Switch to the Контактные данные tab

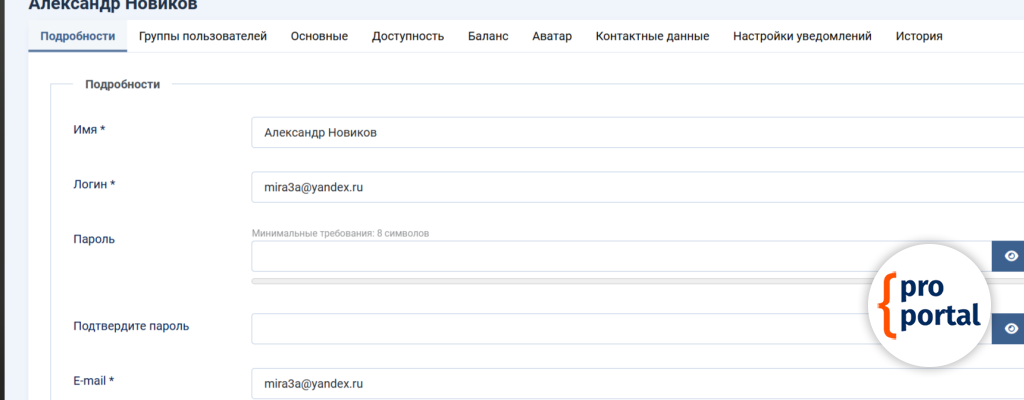point(652,37)
